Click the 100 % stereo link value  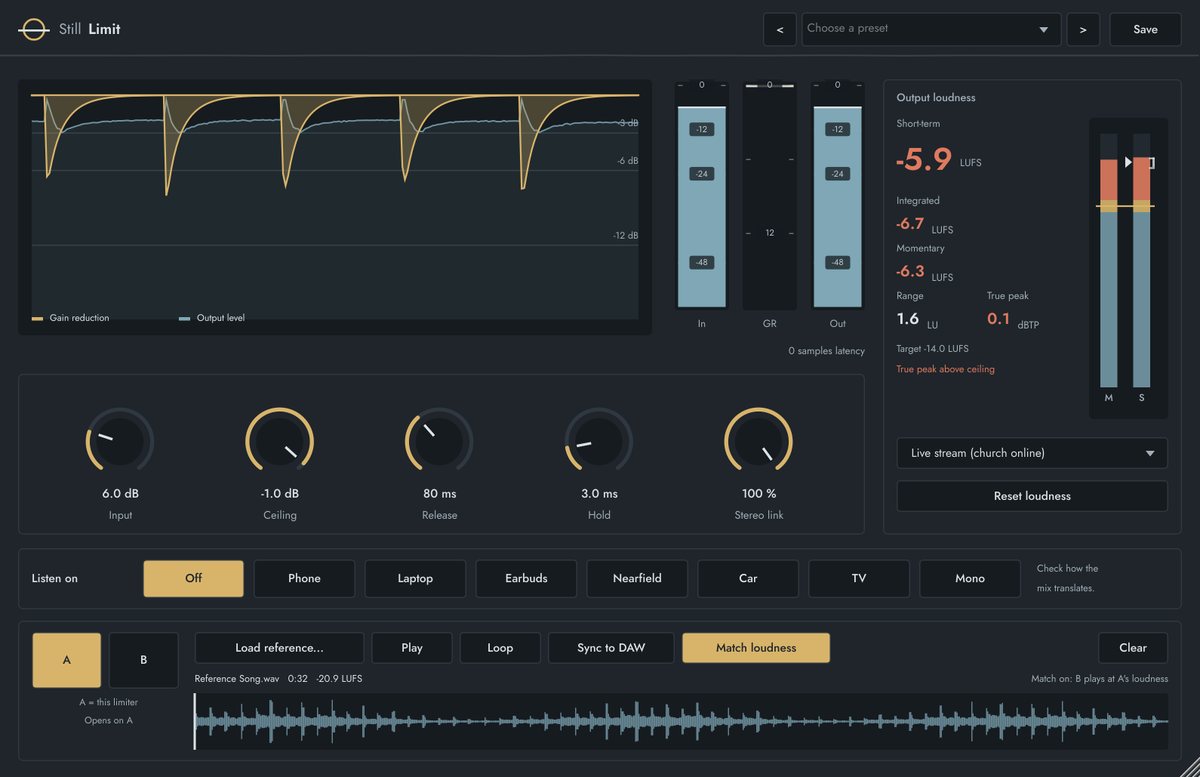759,493
